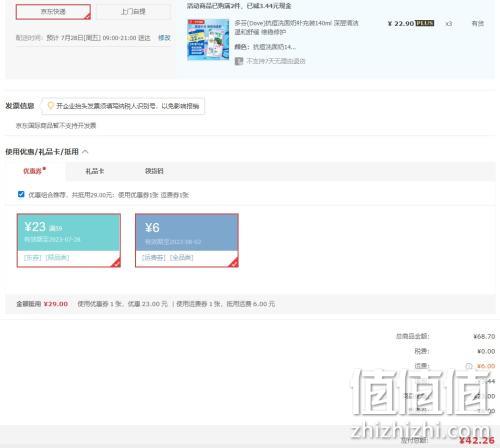Screen dimensions: 500x448
Task: Click 修改 to change delivery time
Action: [164, 38]
